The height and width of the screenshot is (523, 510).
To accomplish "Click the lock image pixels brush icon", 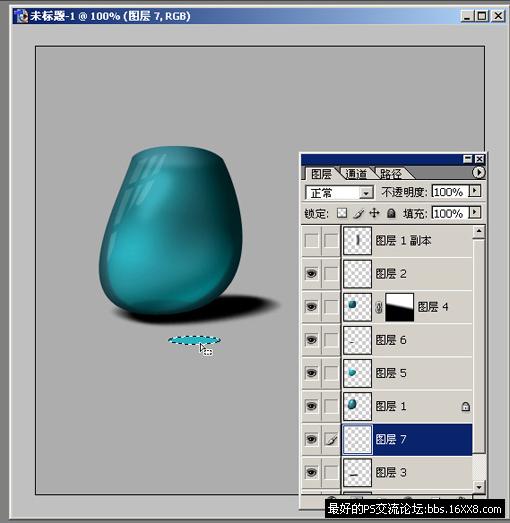I will coord(358,213).
